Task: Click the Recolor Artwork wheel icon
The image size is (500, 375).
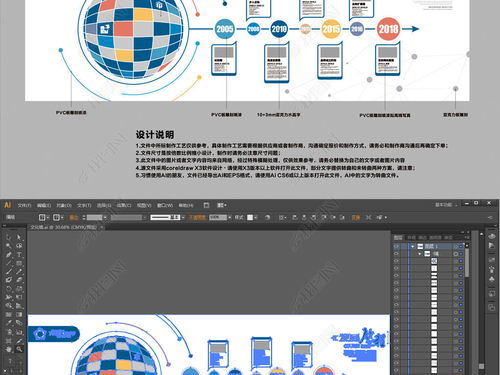Action: click(x=267, y=217)
